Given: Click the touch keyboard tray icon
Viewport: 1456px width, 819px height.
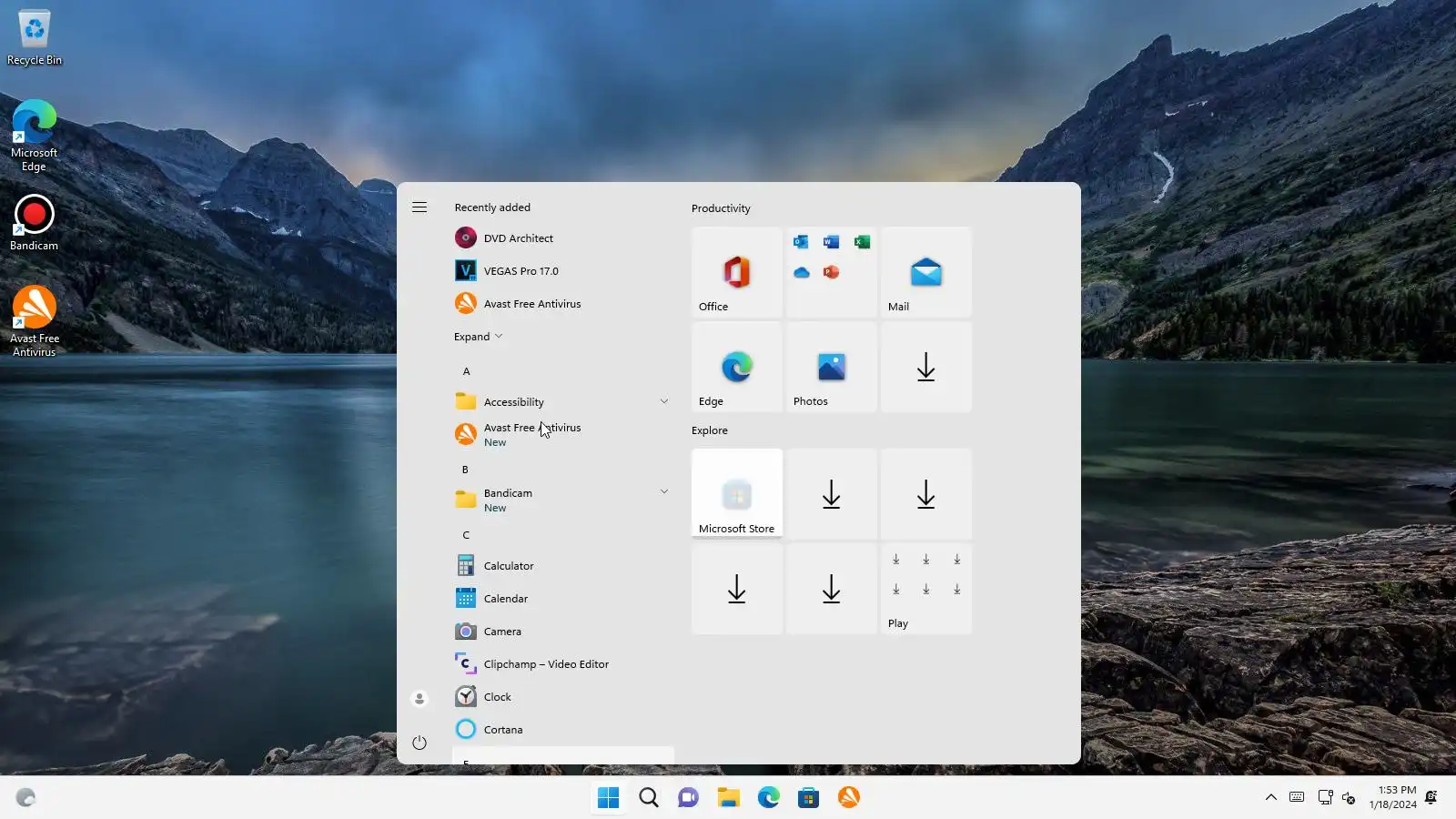Looking at the screenshot, I should (x=1297, y=798).
